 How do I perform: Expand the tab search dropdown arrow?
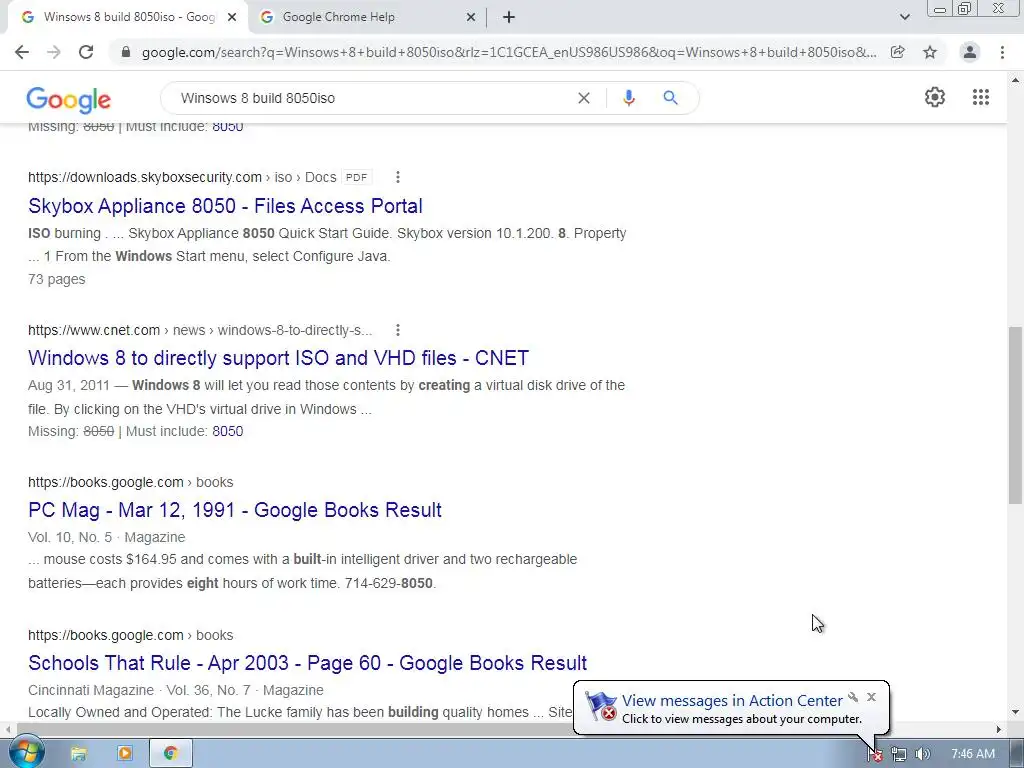coord(904,17)
